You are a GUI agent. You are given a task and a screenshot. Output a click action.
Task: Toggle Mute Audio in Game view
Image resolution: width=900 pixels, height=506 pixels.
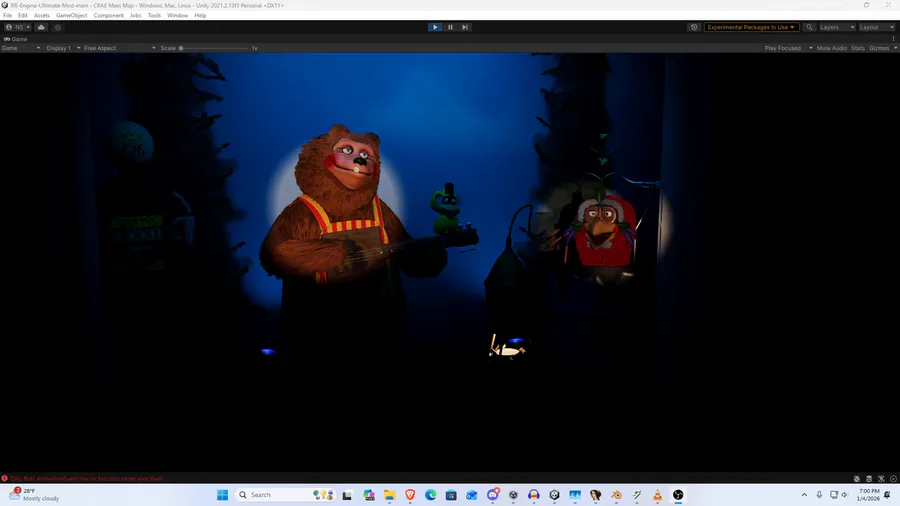[831, 48]
